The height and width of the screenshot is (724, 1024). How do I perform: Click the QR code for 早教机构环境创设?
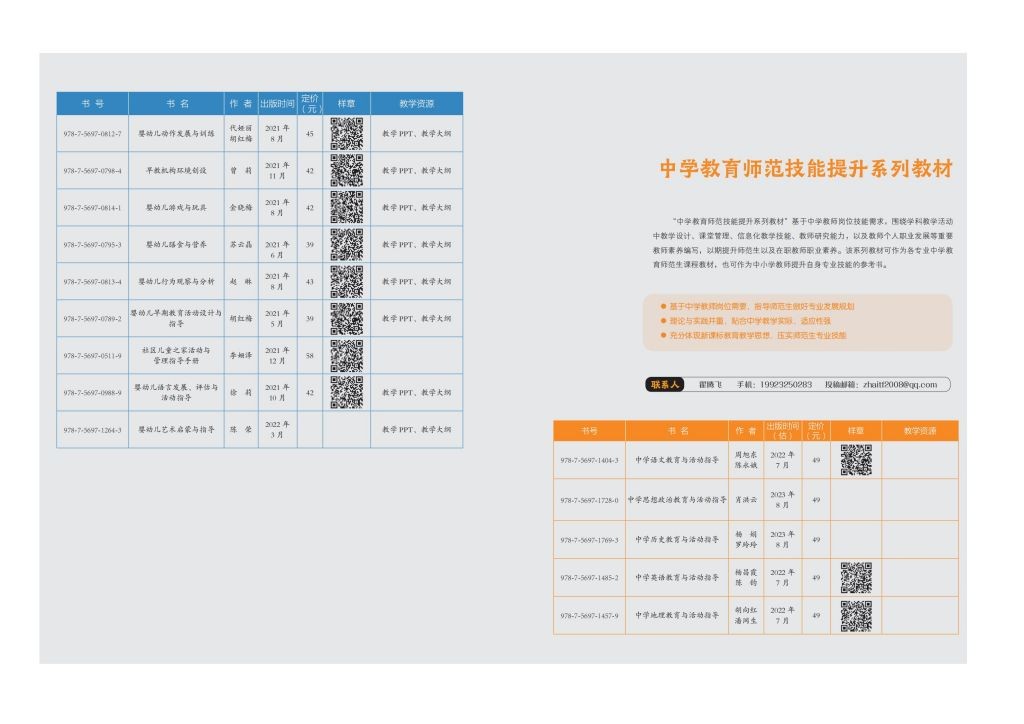[346, 170]
